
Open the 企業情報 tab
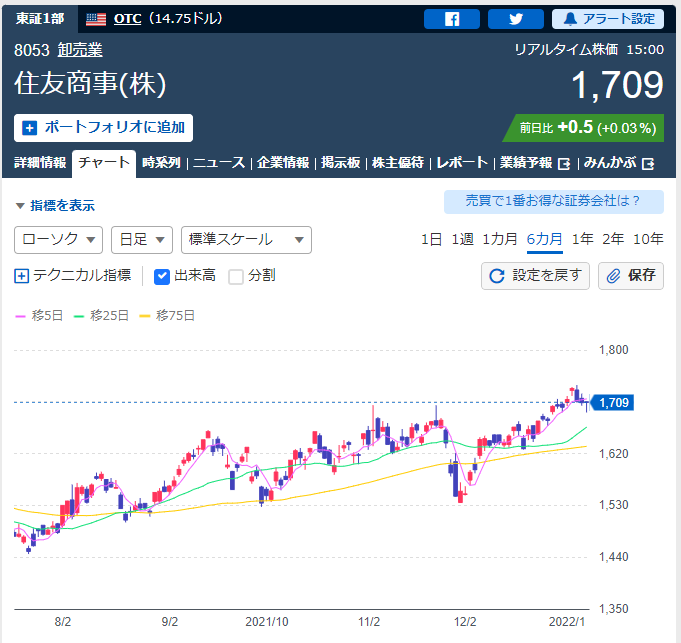283,162
